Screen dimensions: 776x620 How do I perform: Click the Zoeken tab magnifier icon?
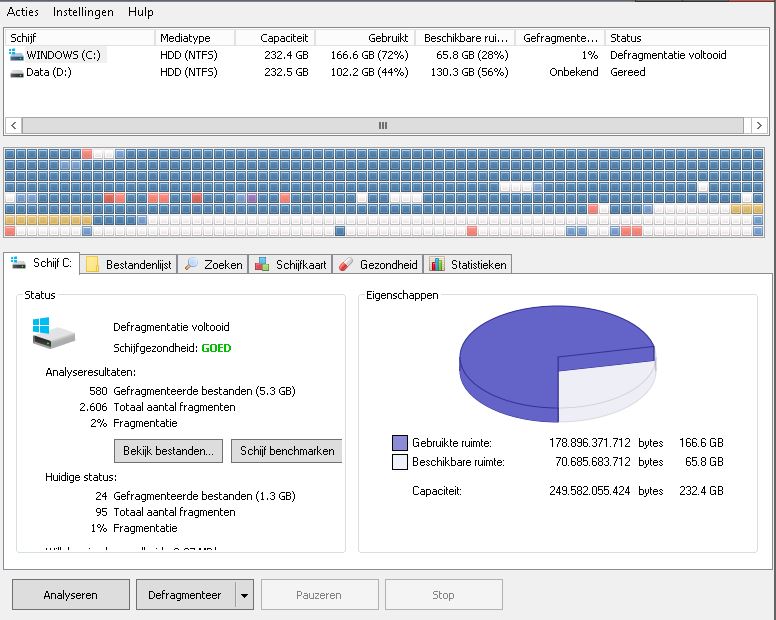(x=191, y=265)
